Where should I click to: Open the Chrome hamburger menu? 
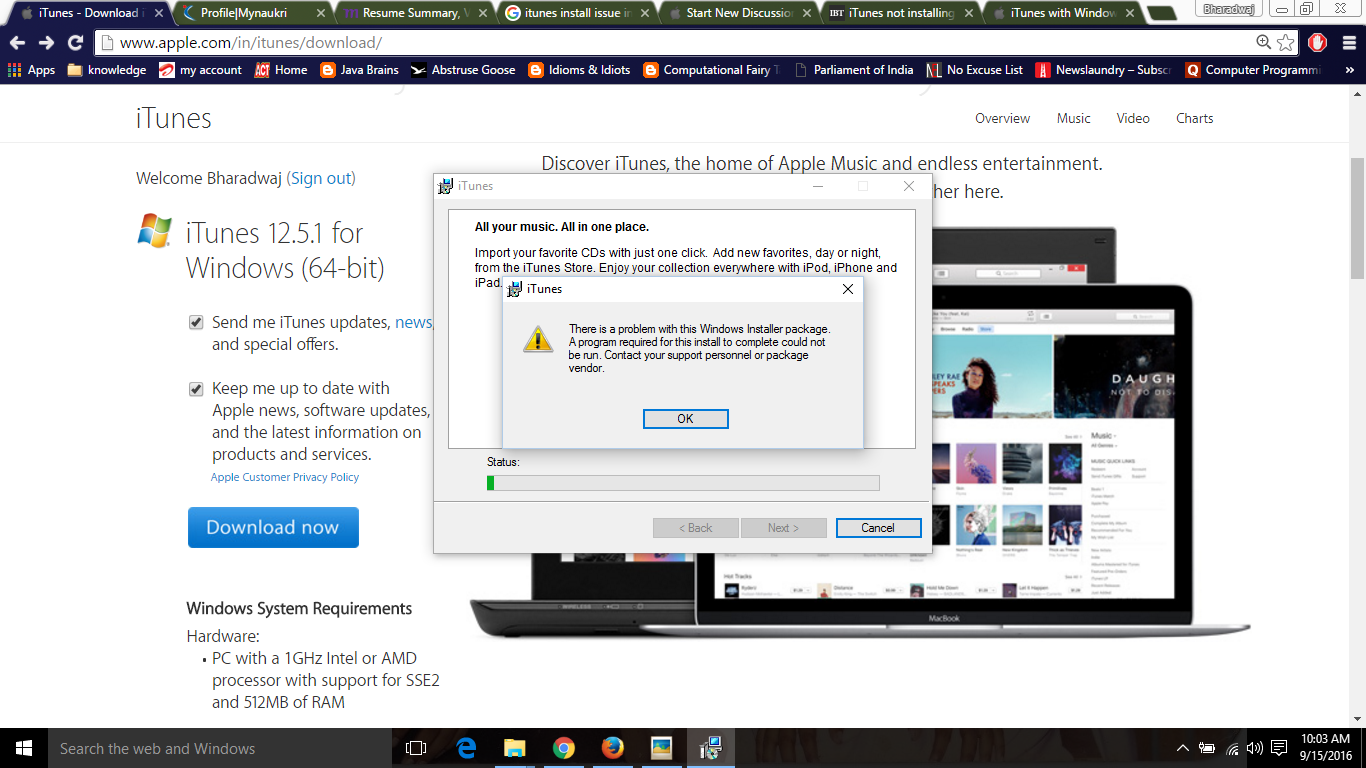[1347, 43]
